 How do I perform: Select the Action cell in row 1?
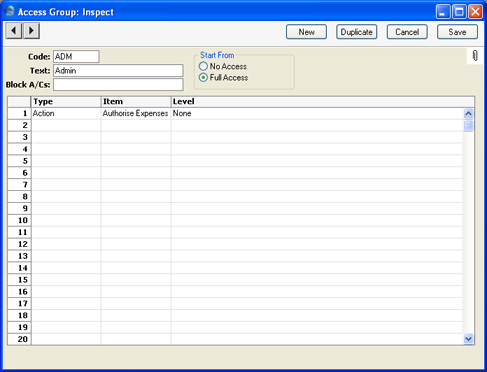click(66, 113)
